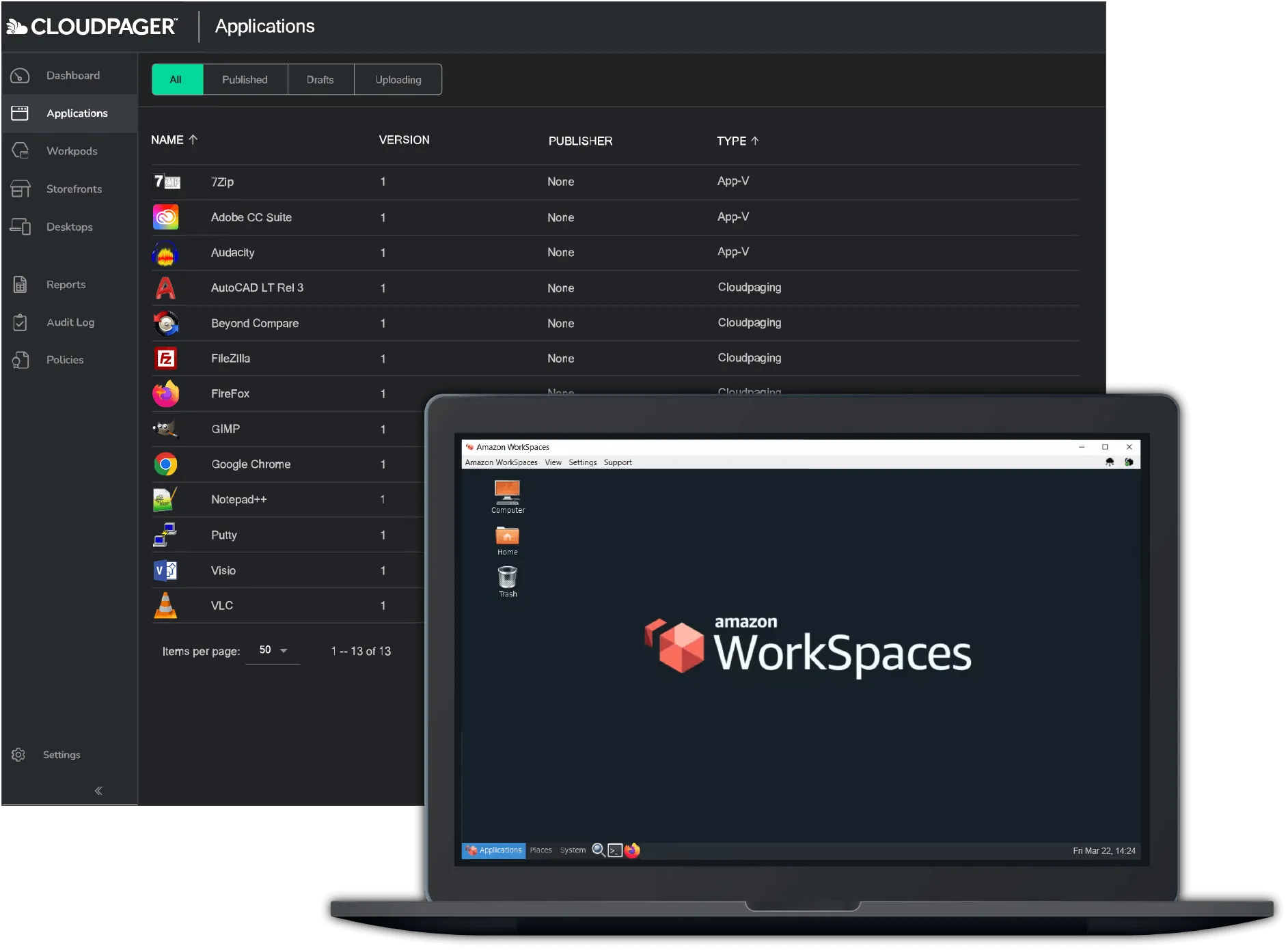Open the Items per page dropdown
This screenshot has width=1288, height=950.
pos(273,650)
